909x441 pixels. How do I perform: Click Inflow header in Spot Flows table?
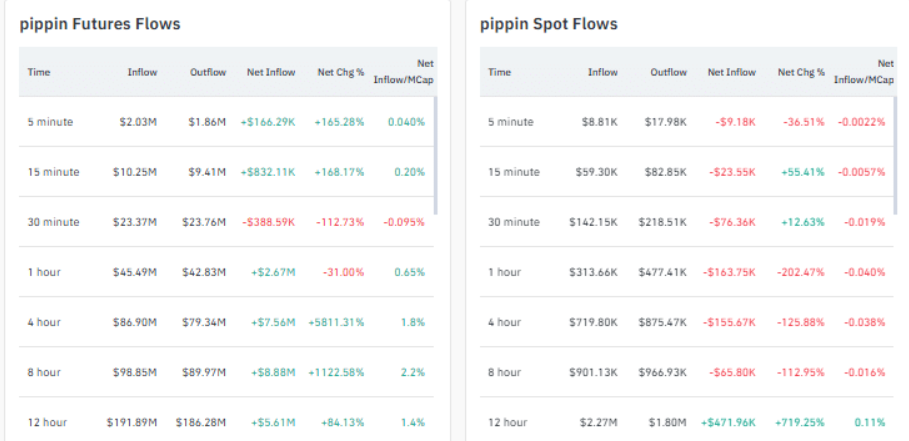(602, 72)
